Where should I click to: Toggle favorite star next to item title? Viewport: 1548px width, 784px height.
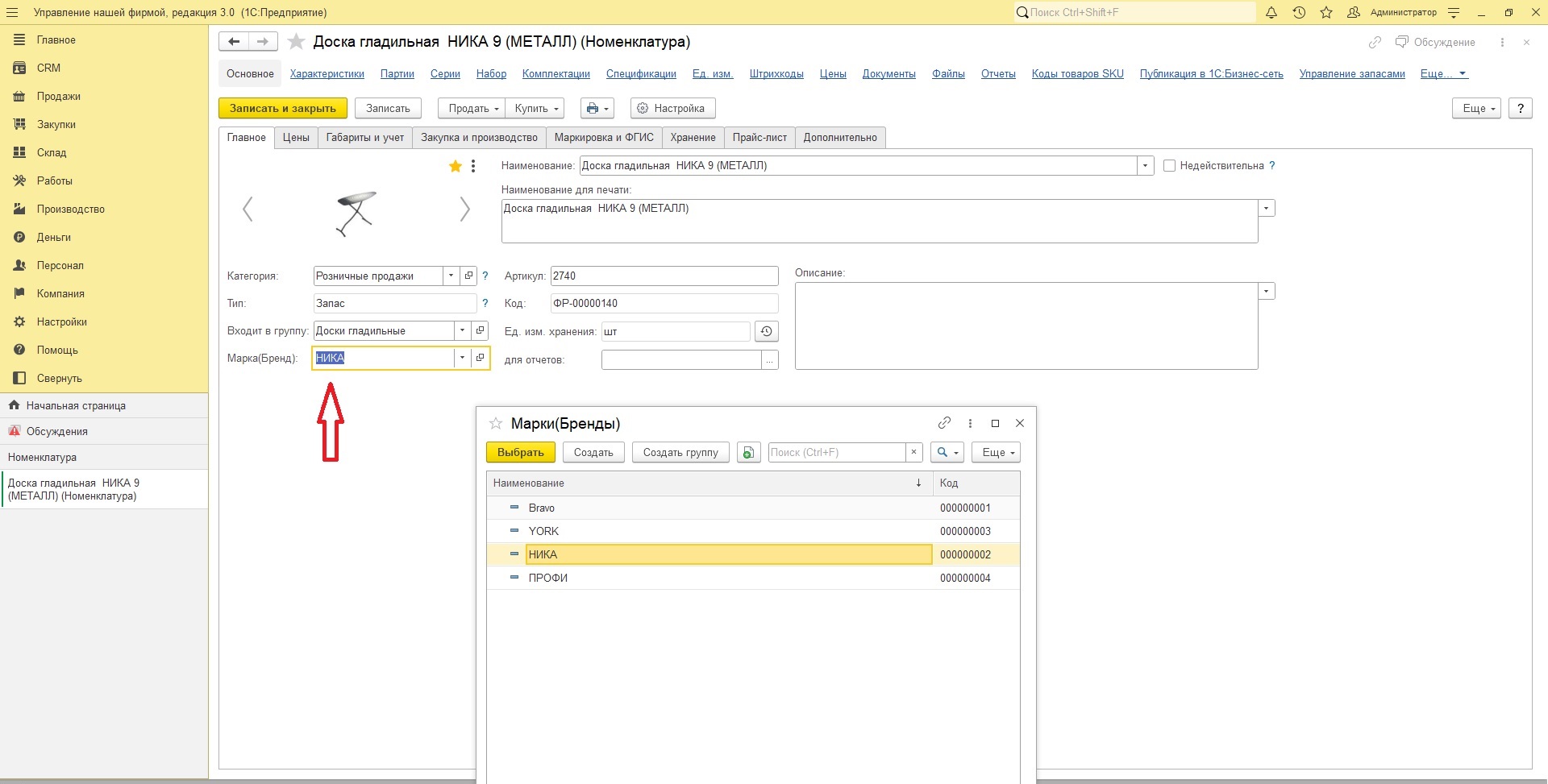[297, 42]
